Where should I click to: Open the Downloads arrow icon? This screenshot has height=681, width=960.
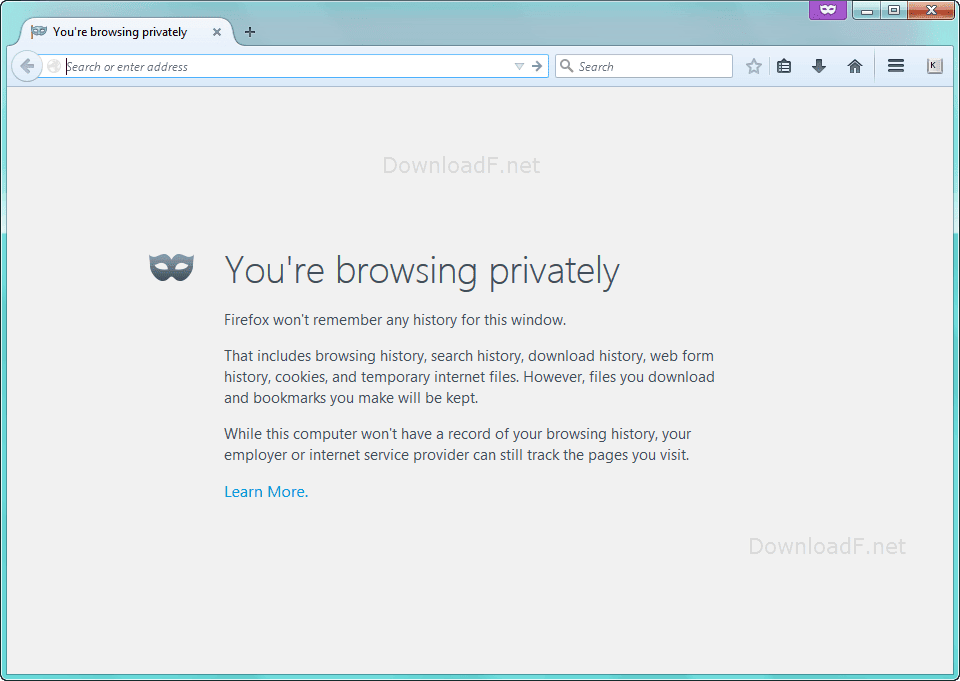[819, 66]
